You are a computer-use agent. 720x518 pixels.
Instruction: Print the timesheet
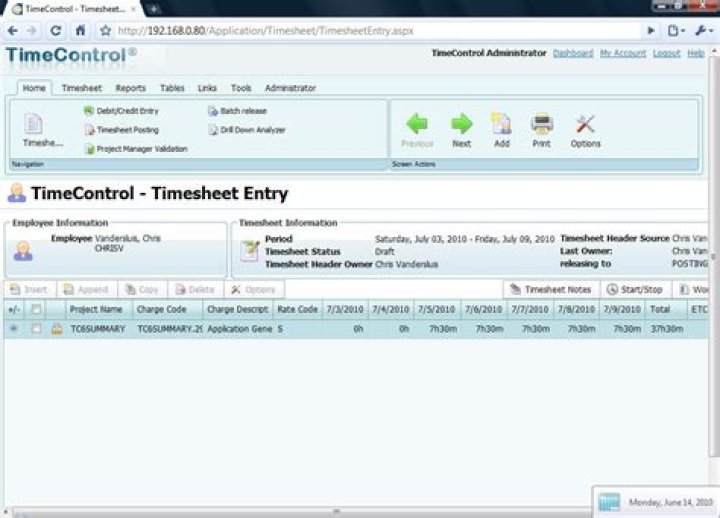point(541,130)
